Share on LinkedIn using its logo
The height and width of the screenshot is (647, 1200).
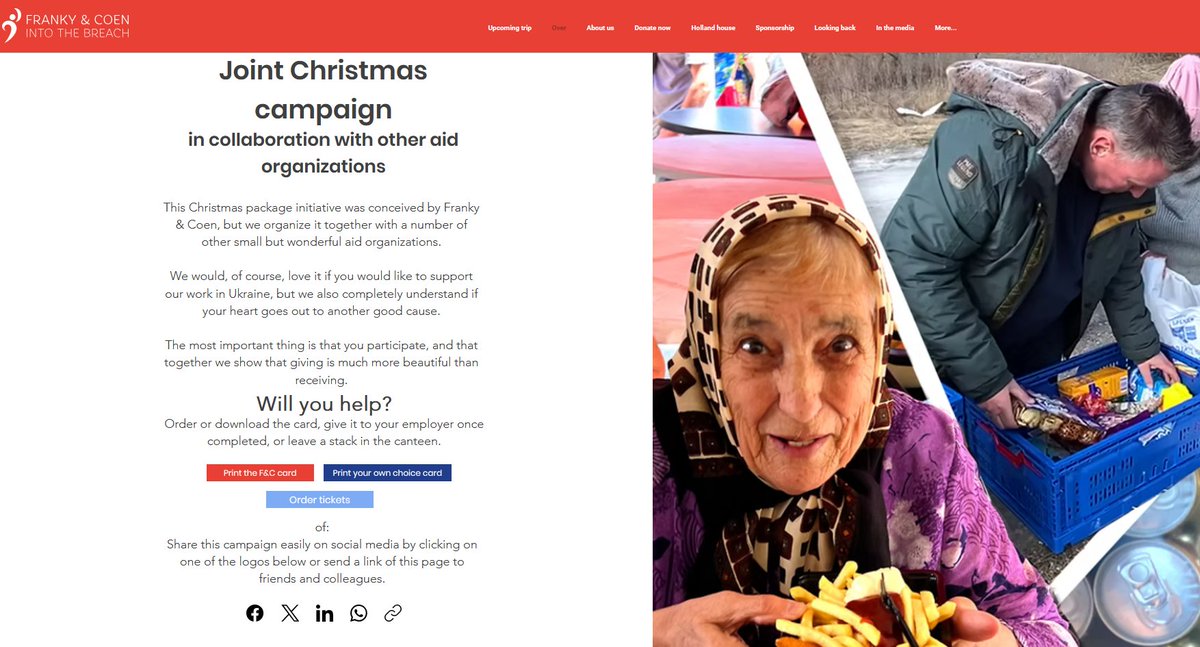324,613
